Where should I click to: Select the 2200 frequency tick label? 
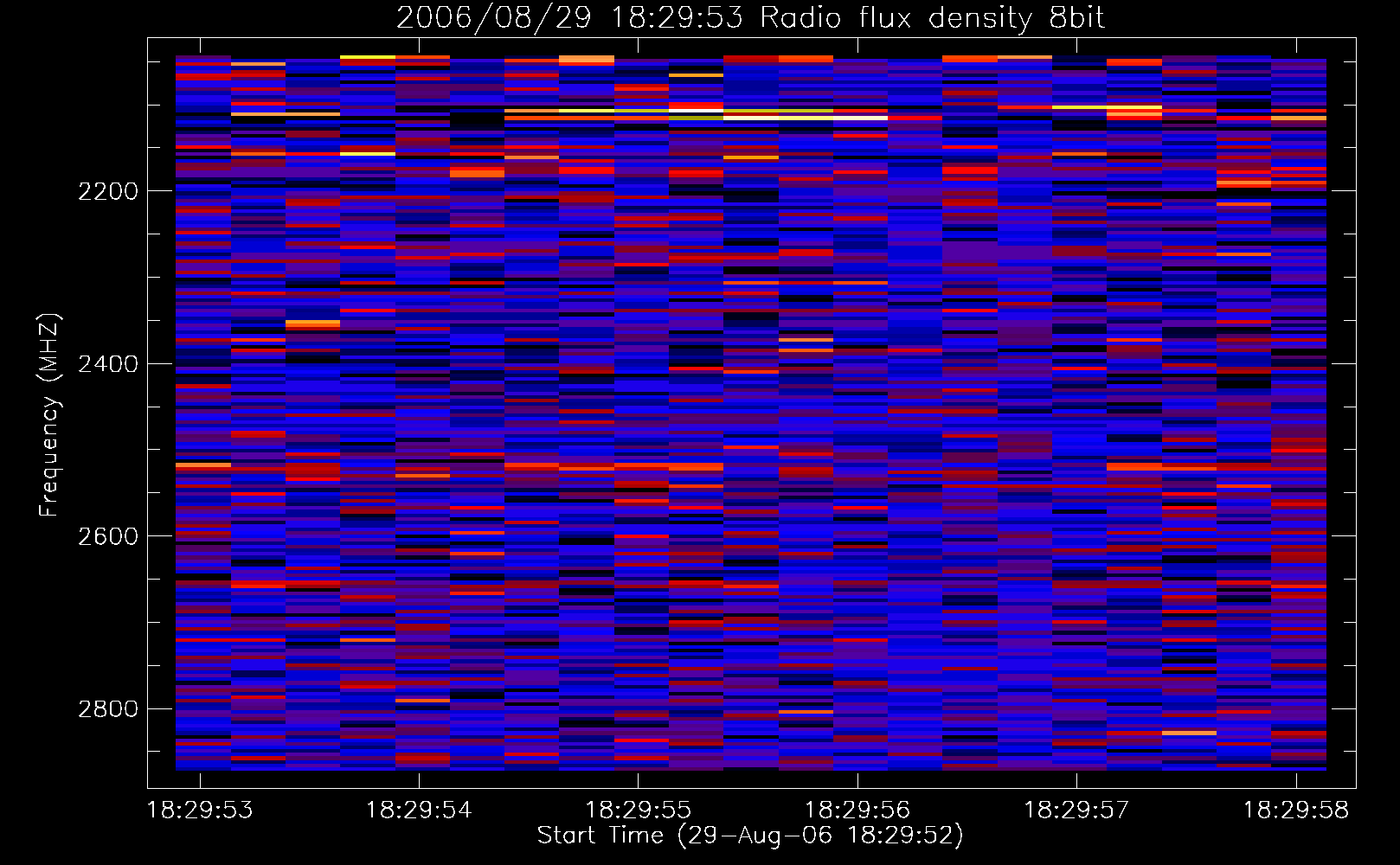[108, 191]
